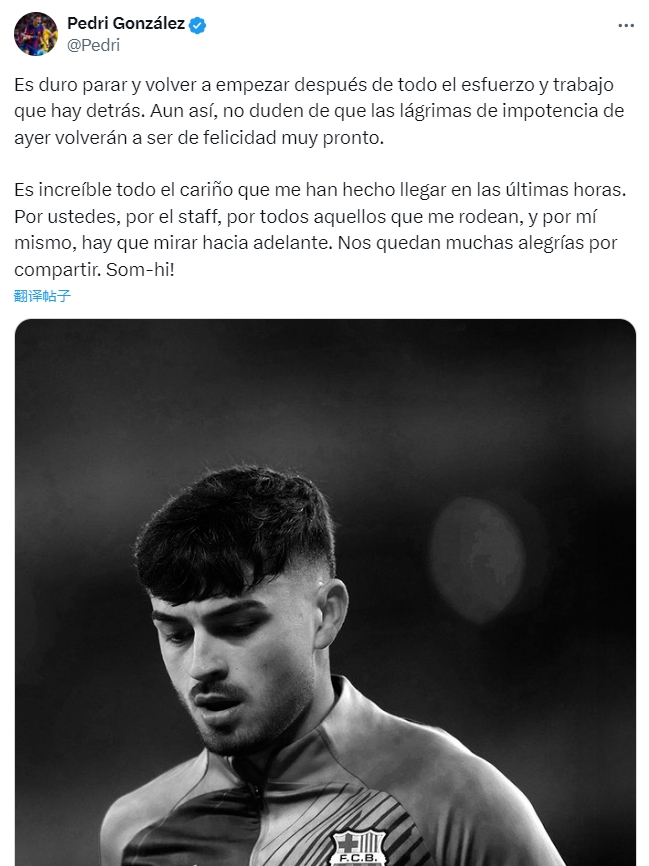
Task: Open the three-dot more options menu
Action: point(626,25)
